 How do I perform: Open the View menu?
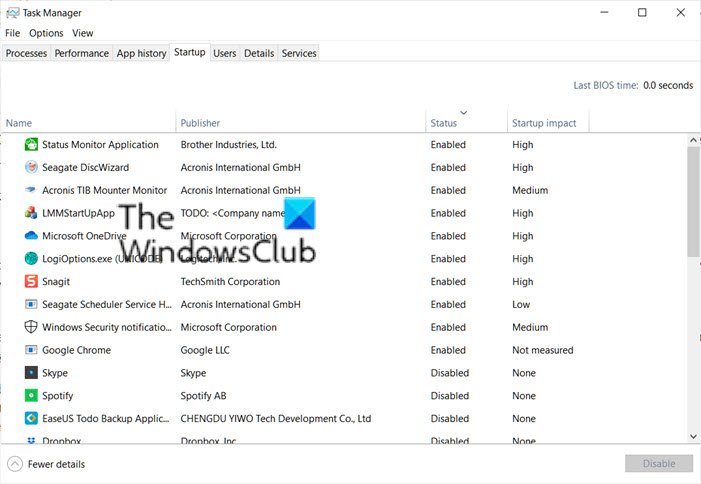[83, 33]
